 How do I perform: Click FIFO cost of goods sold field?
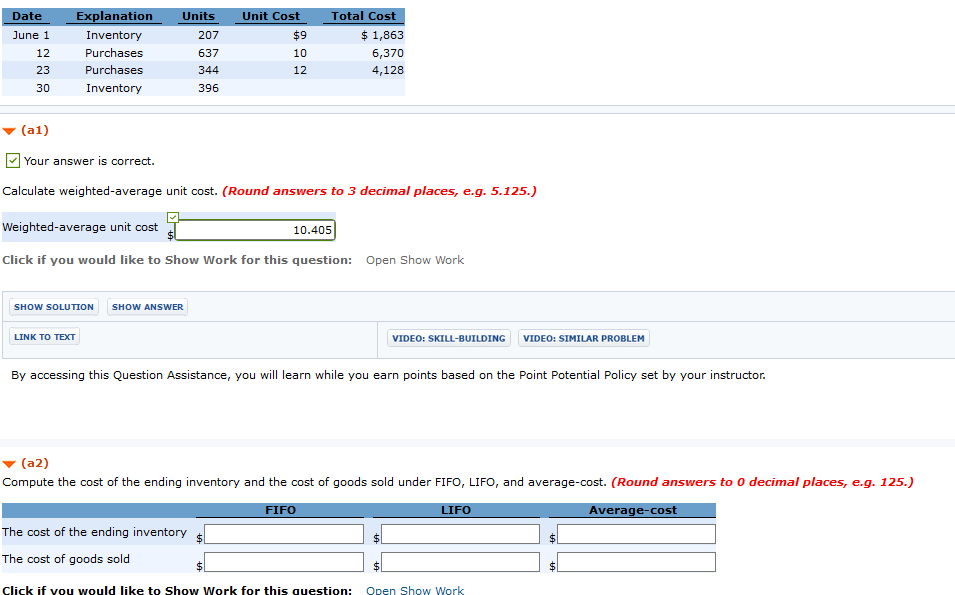coord(284,562)
